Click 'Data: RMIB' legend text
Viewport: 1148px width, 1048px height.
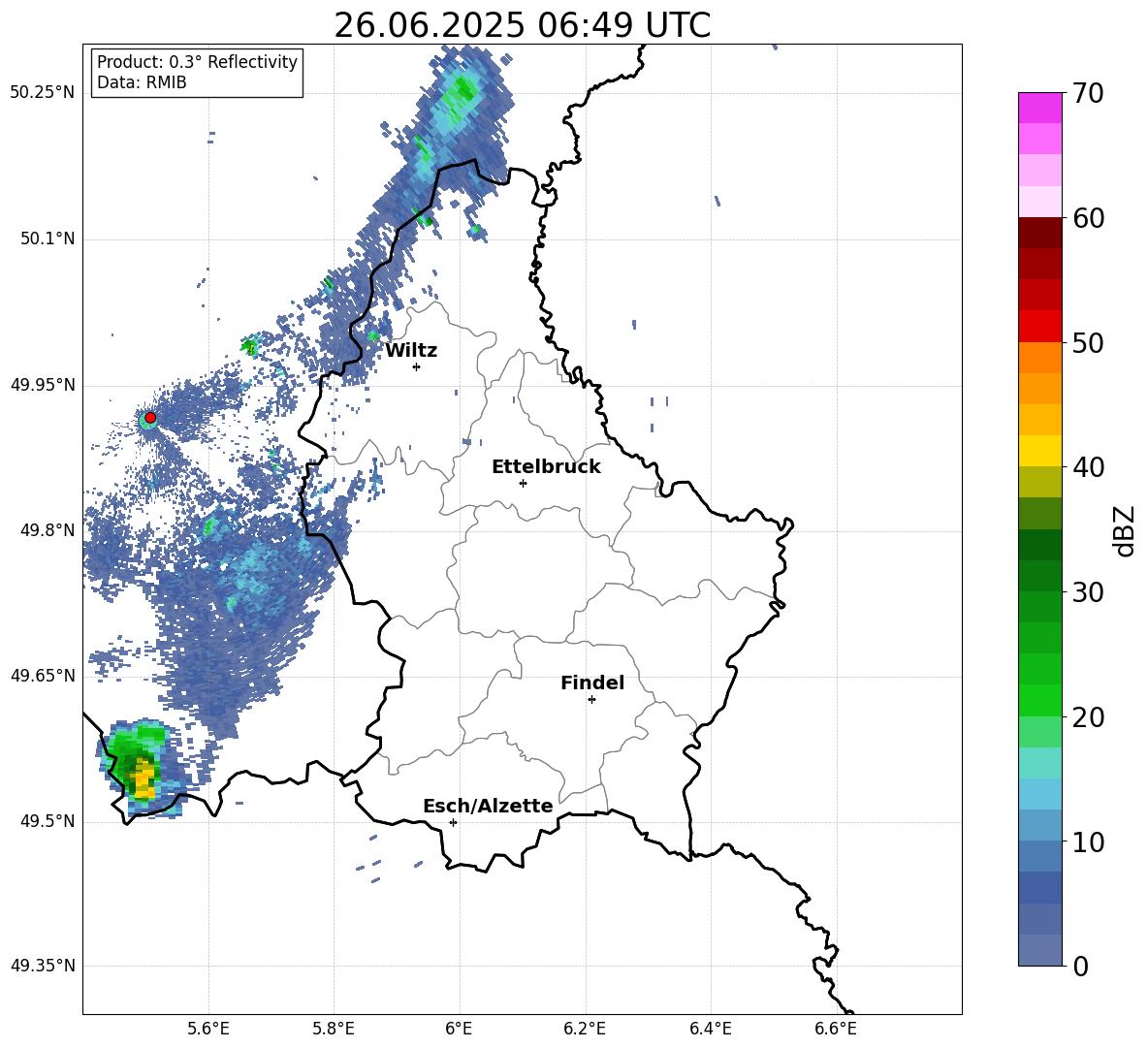click(142, 82)
